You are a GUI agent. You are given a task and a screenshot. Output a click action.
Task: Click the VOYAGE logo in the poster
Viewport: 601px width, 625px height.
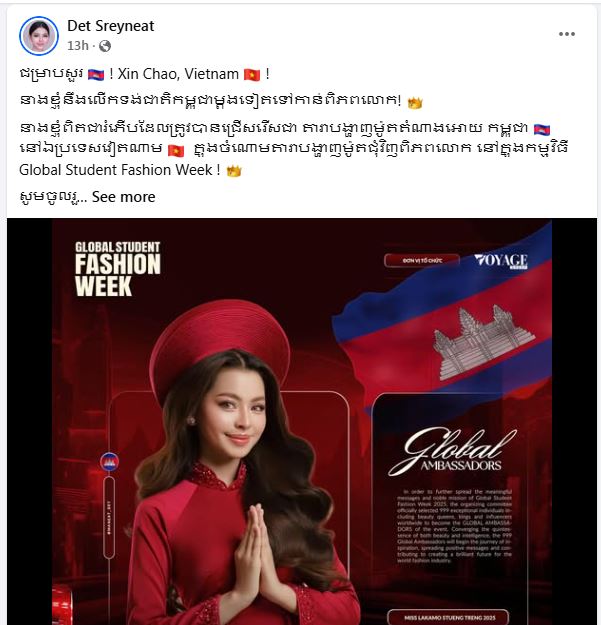coord(501,261)
